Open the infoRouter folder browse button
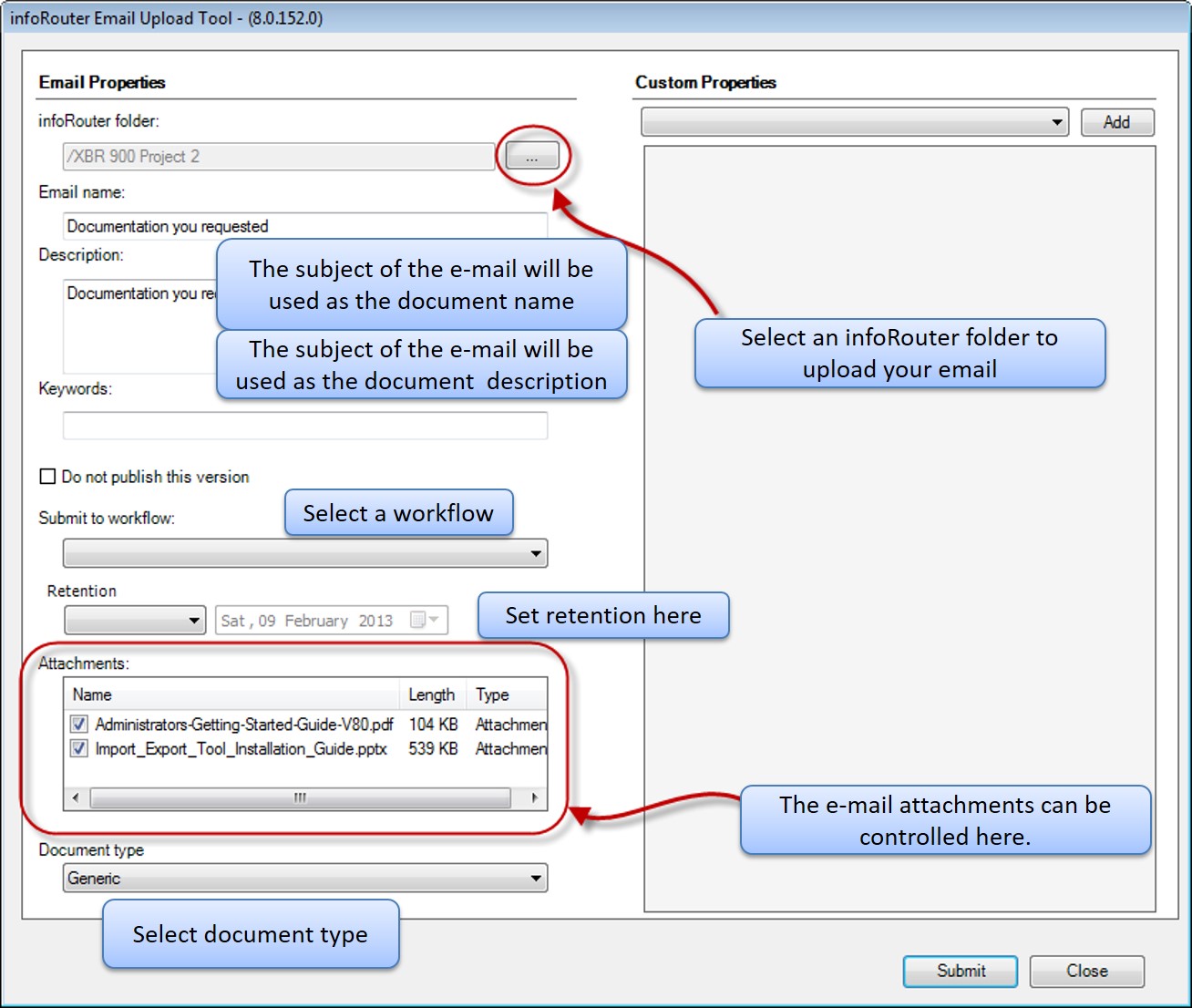Screen dimensions: 1192x1008 click(x=532, y=157)
